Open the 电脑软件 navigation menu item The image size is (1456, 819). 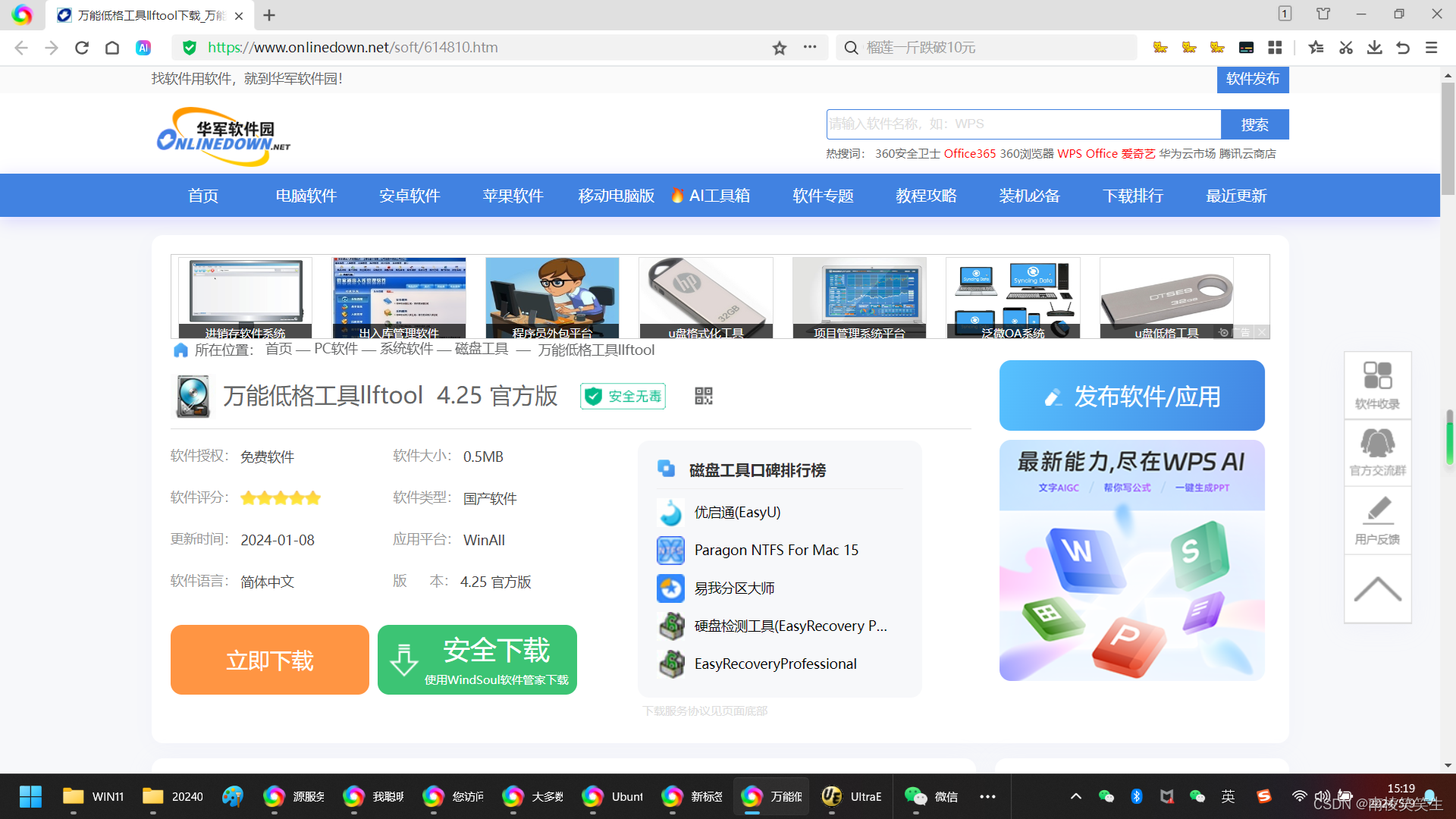pyautogui.click(x=306, y=196)
